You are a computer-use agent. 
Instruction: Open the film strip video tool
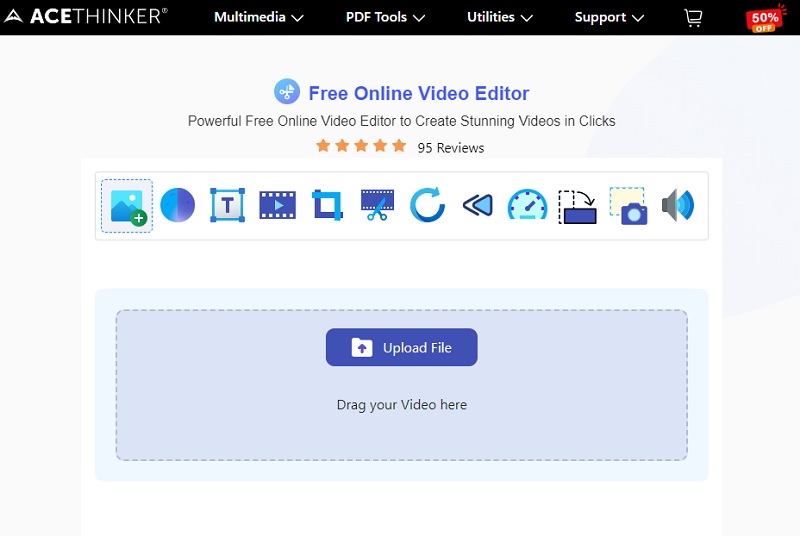[x=278, y=205]
